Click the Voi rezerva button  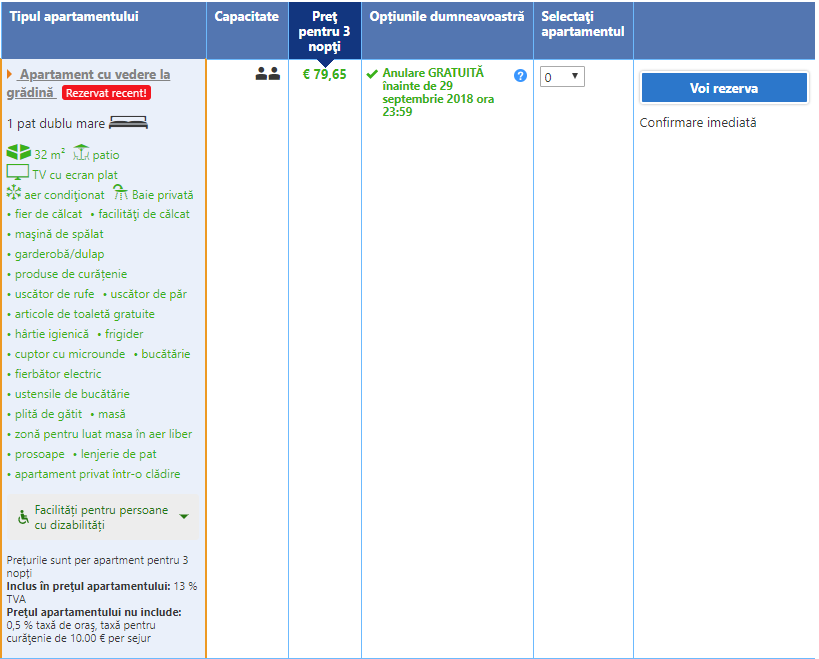click(x=723, y=88)
